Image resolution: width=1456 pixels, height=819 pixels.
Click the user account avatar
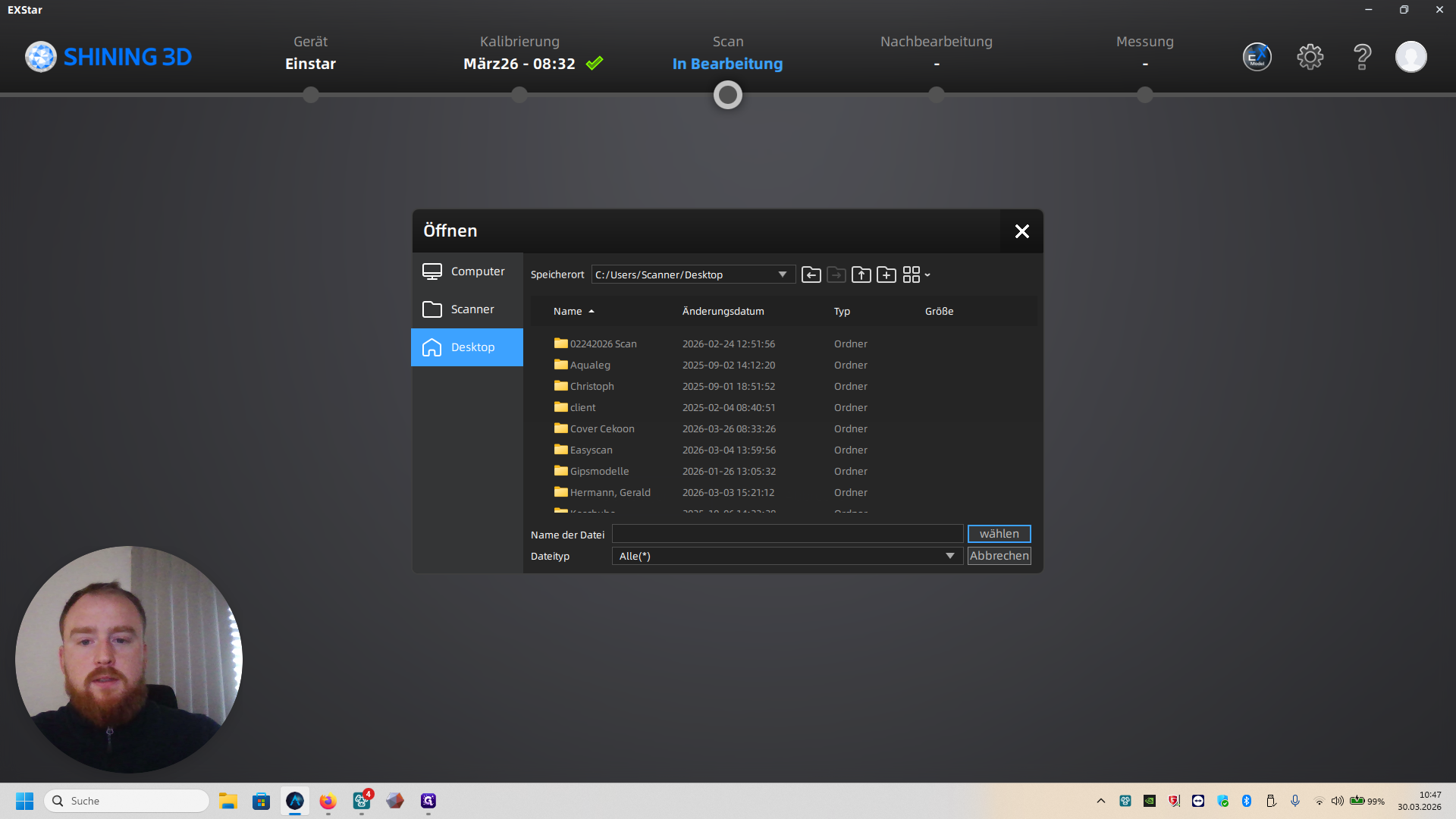(x=1410, y=57)
